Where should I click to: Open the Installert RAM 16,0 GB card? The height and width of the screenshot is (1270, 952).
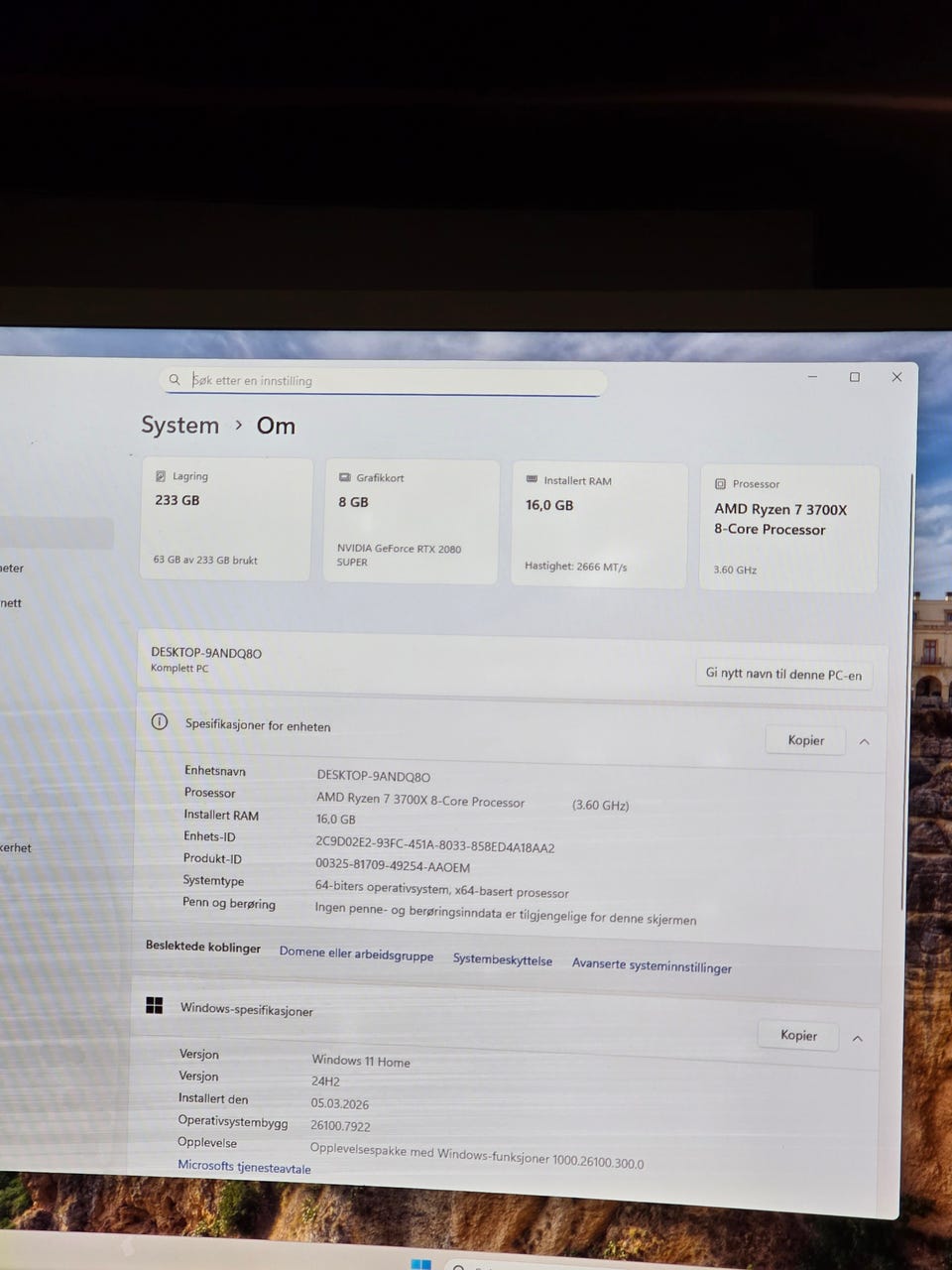(600, 525)
